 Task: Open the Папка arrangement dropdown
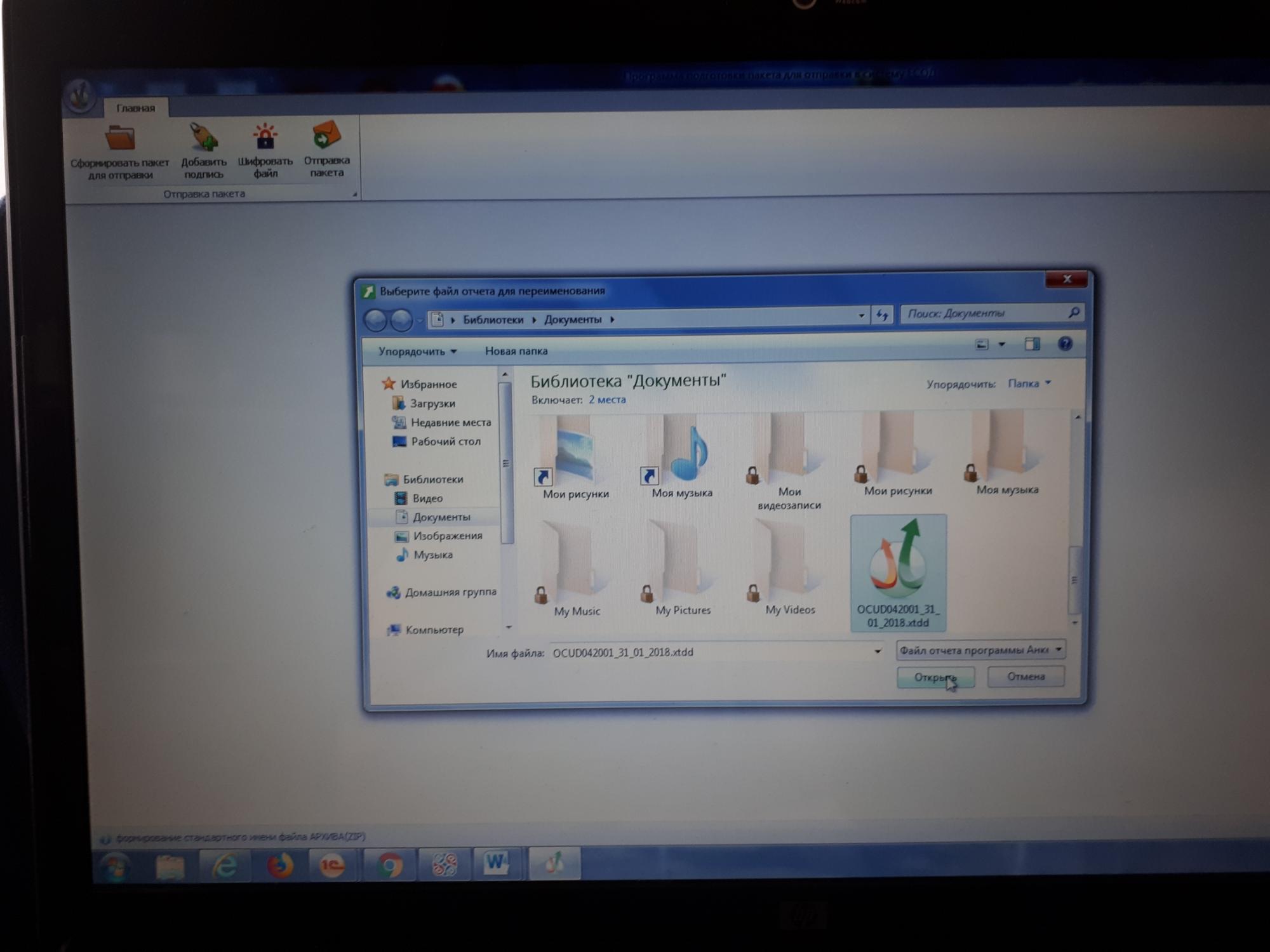[x=1029, y=383]
